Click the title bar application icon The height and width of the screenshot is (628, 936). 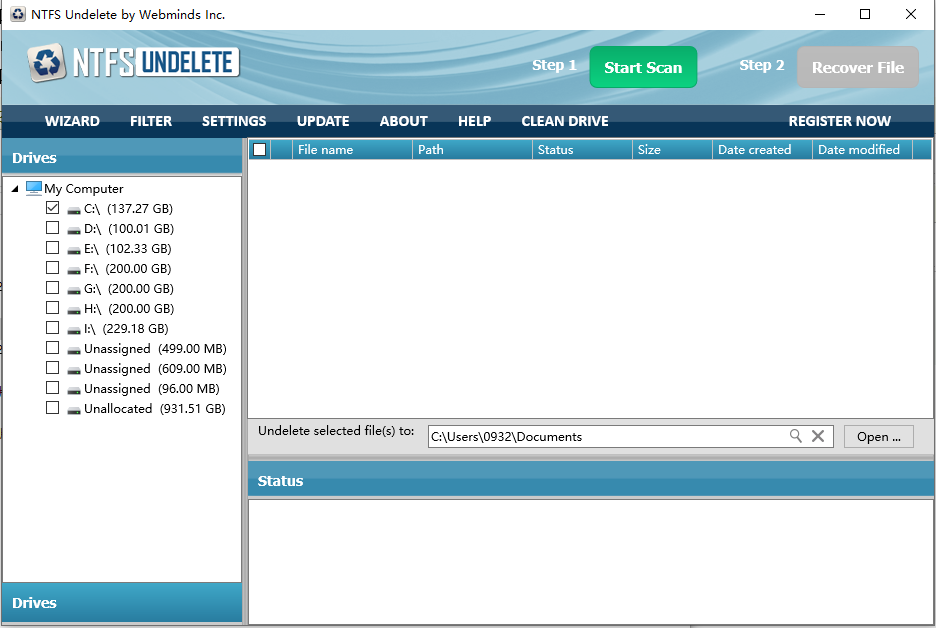(18, 14)
